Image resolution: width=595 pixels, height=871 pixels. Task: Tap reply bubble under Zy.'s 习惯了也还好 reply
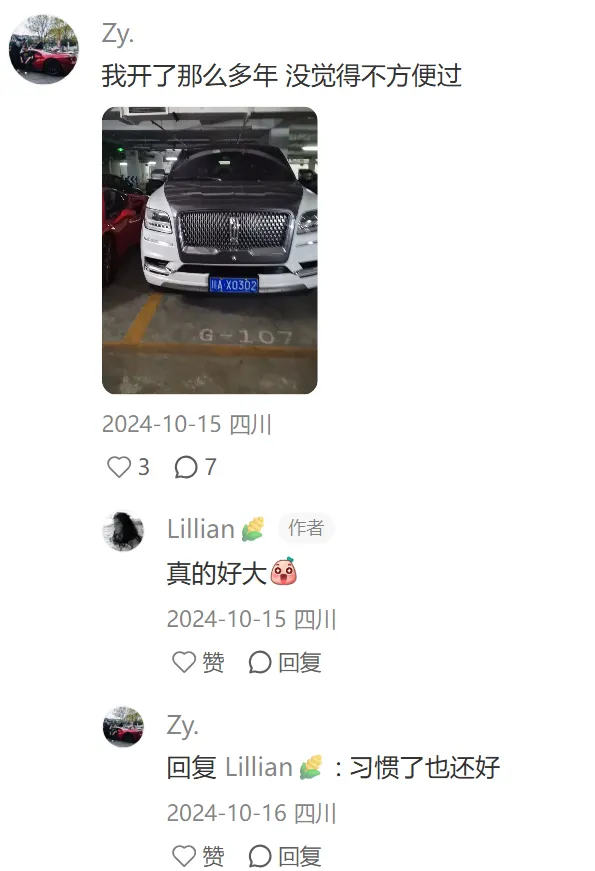[259, 856]
